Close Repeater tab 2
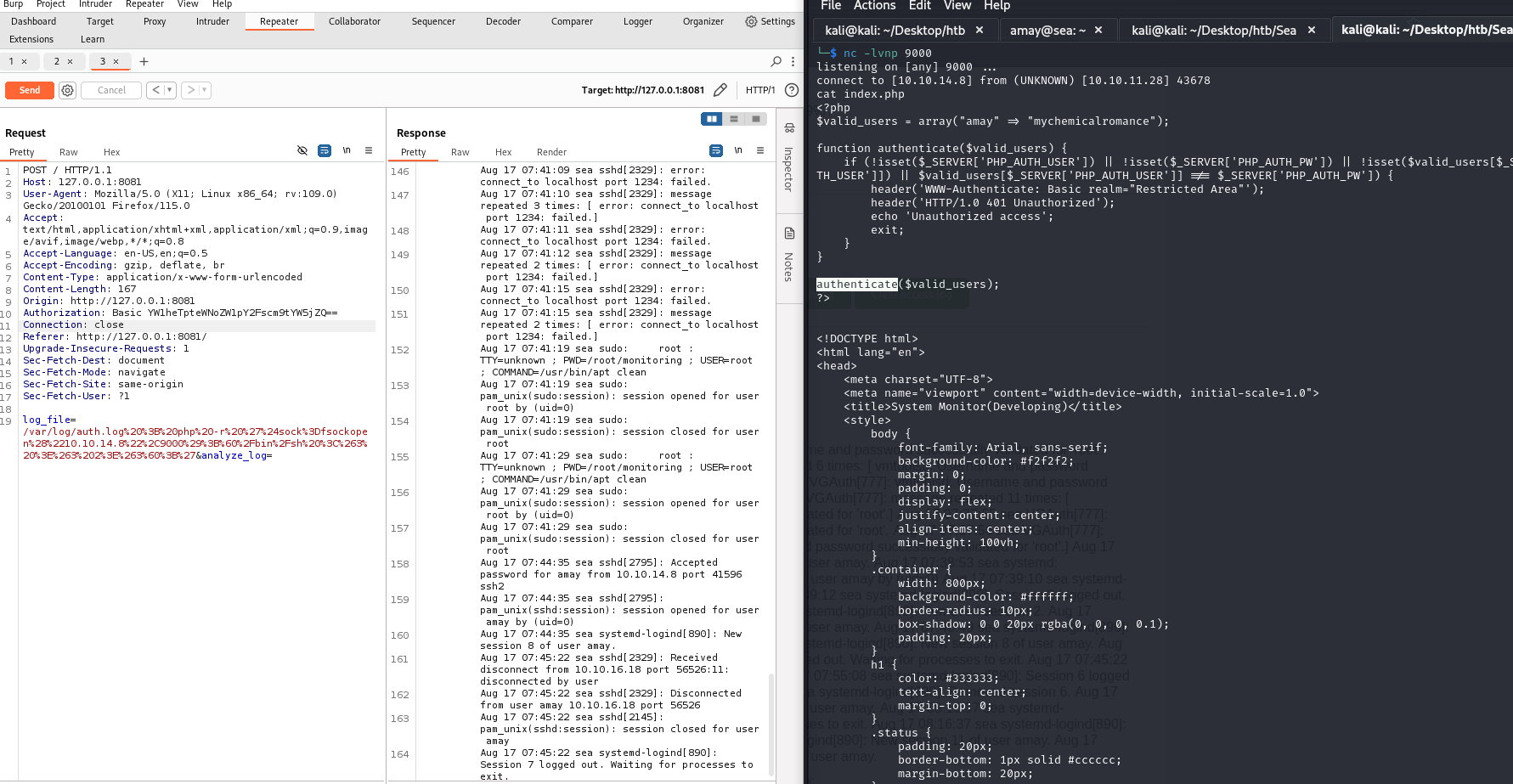Screen dimensions: 1513x784 click(x=70, y=61)
